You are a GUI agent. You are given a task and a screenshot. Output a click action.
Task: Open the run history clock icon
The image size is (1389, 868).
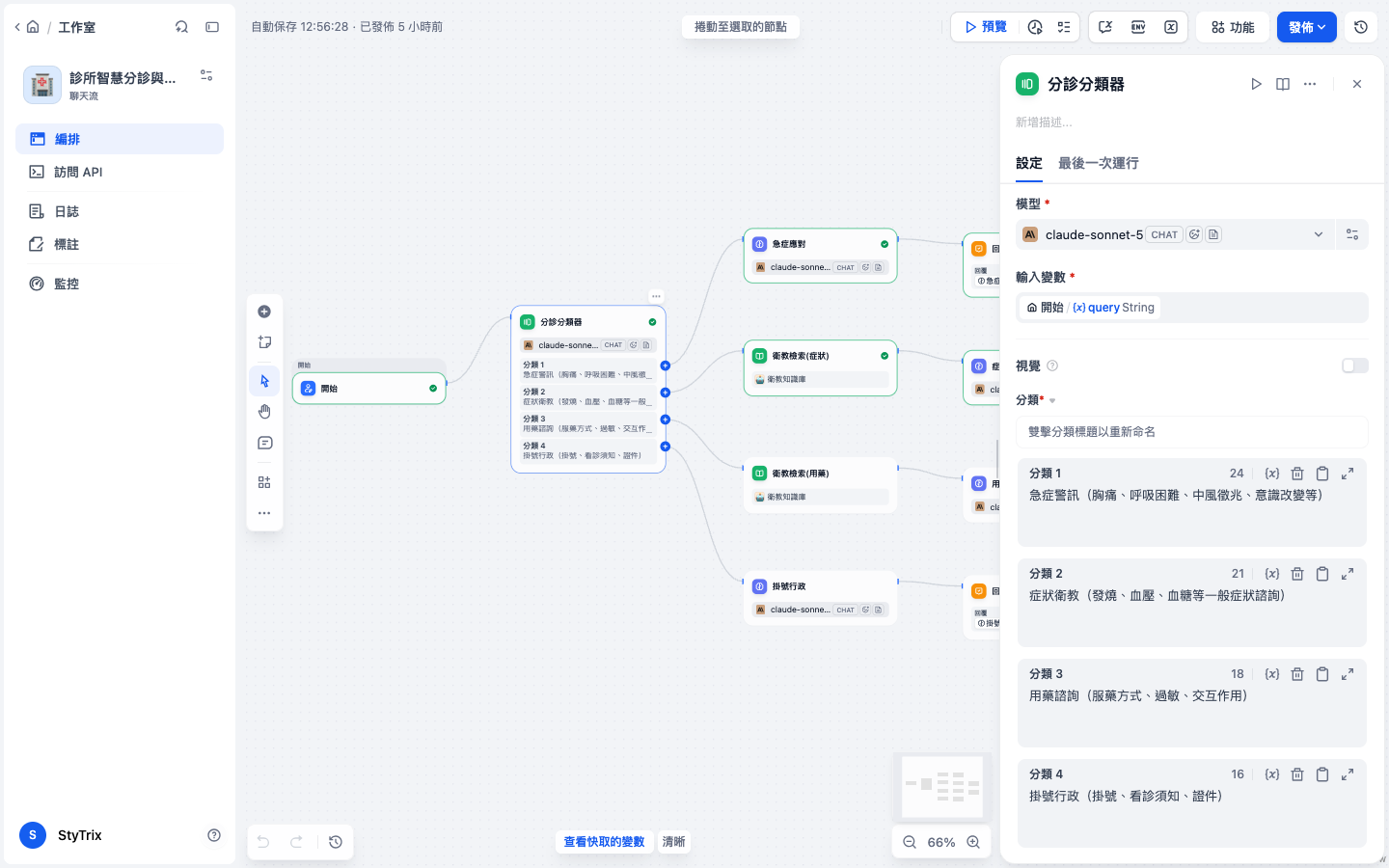coord(1035,27)
